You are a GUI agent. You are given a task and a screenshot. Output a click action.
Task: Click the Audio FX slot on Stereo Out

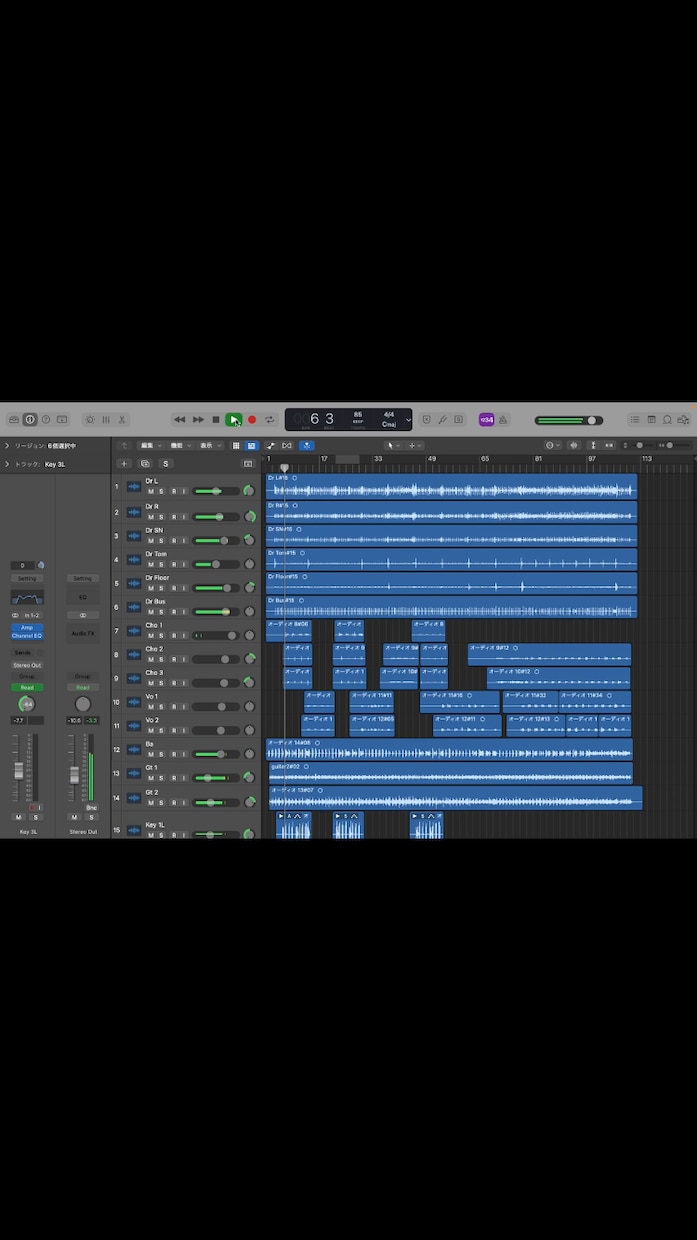coord(83,633)
